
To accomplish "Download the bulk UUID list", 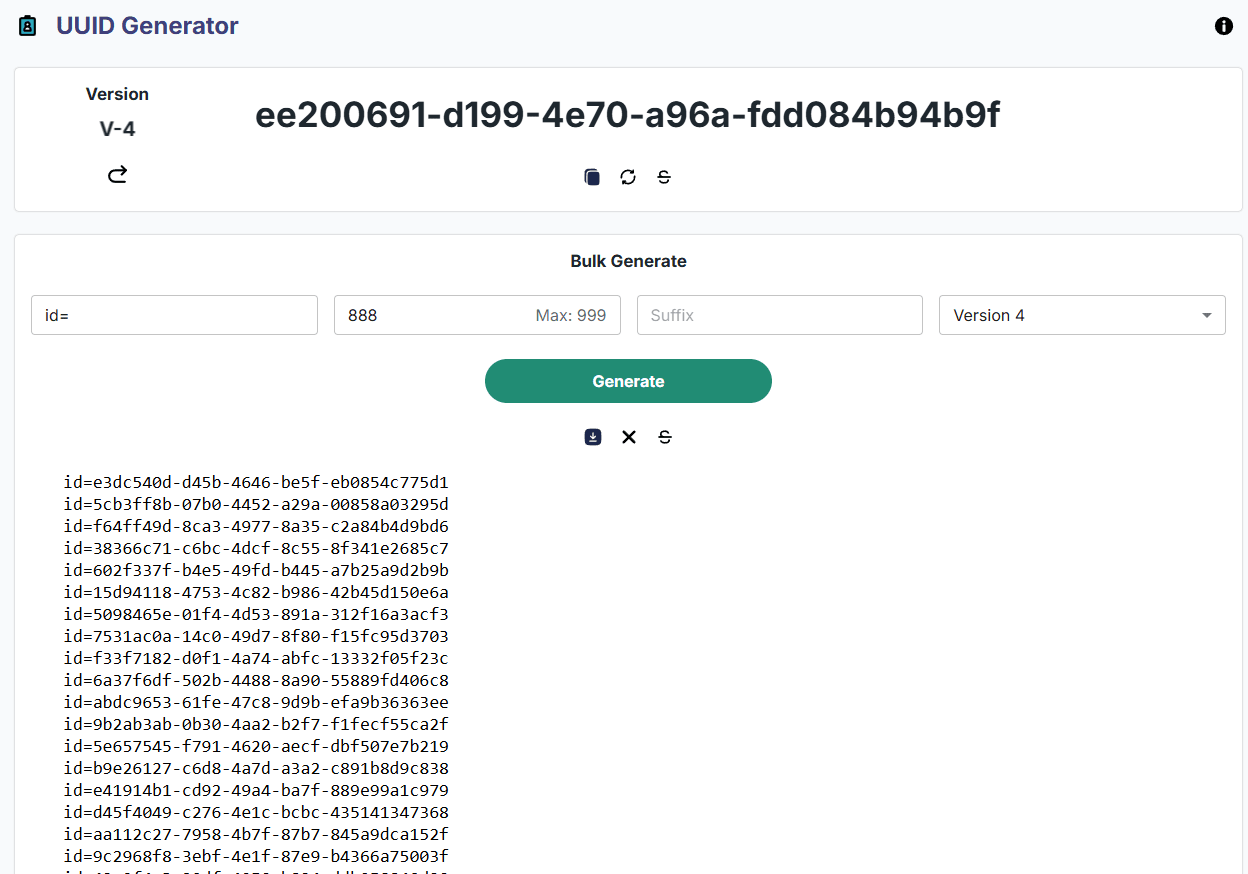I will coord(592,437).
